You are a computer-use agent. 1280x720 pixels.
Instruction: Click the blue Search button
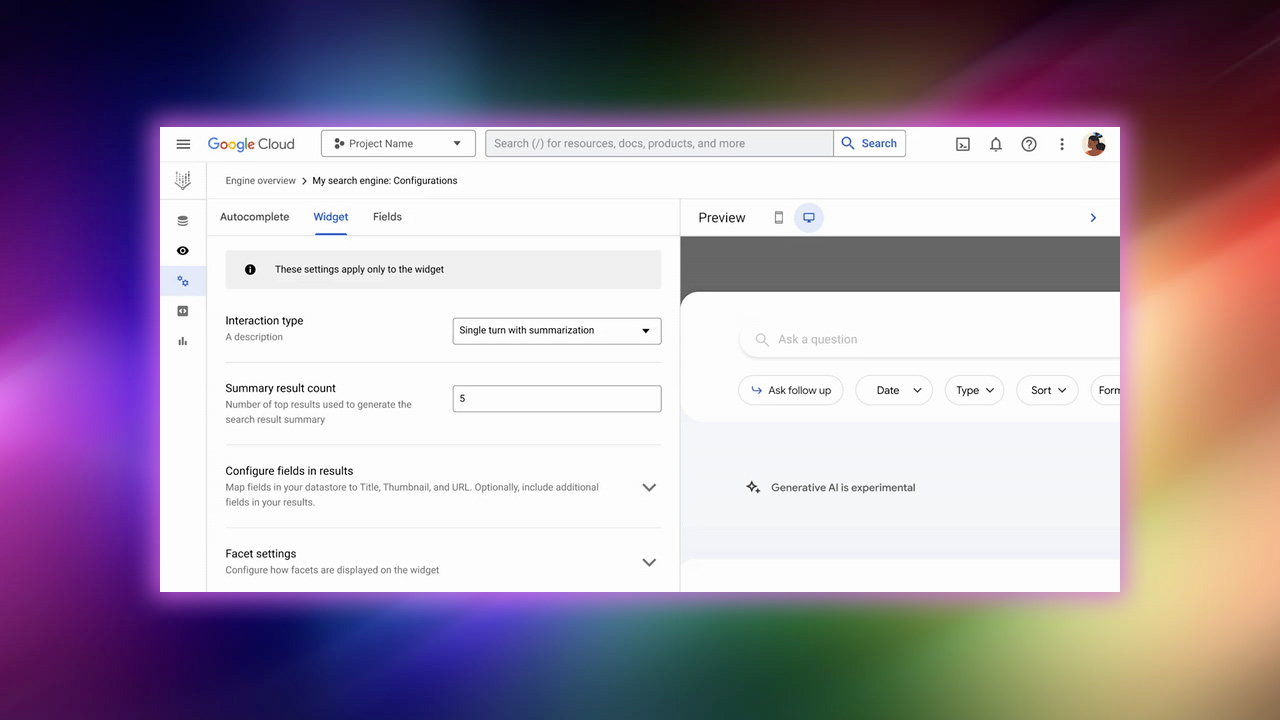[869, 144]
